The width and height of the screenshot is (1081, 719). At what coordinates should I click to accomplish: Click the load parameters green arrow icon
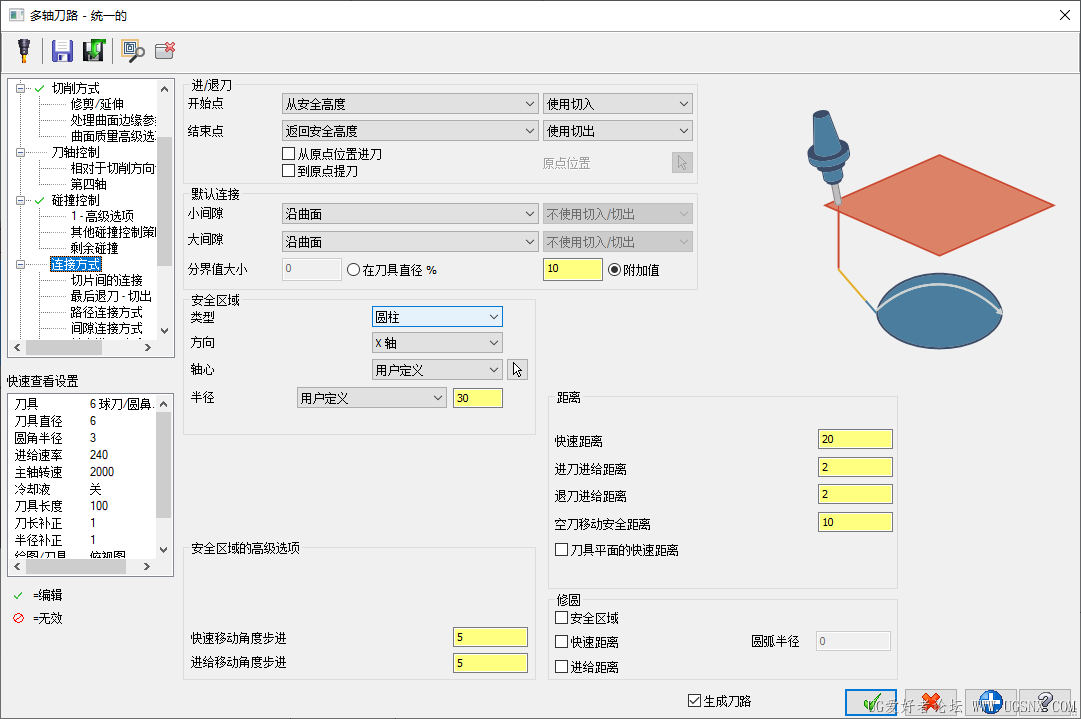pos(94,50)
